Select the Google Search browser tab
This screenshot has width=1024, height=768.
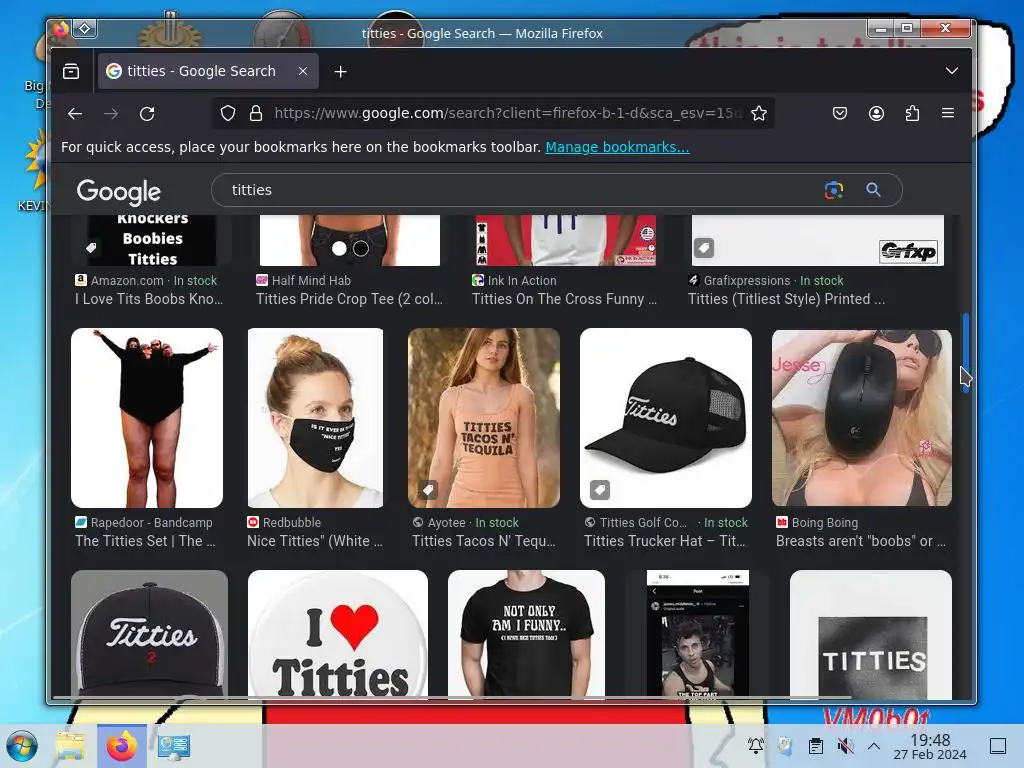(x=208, y=71)
